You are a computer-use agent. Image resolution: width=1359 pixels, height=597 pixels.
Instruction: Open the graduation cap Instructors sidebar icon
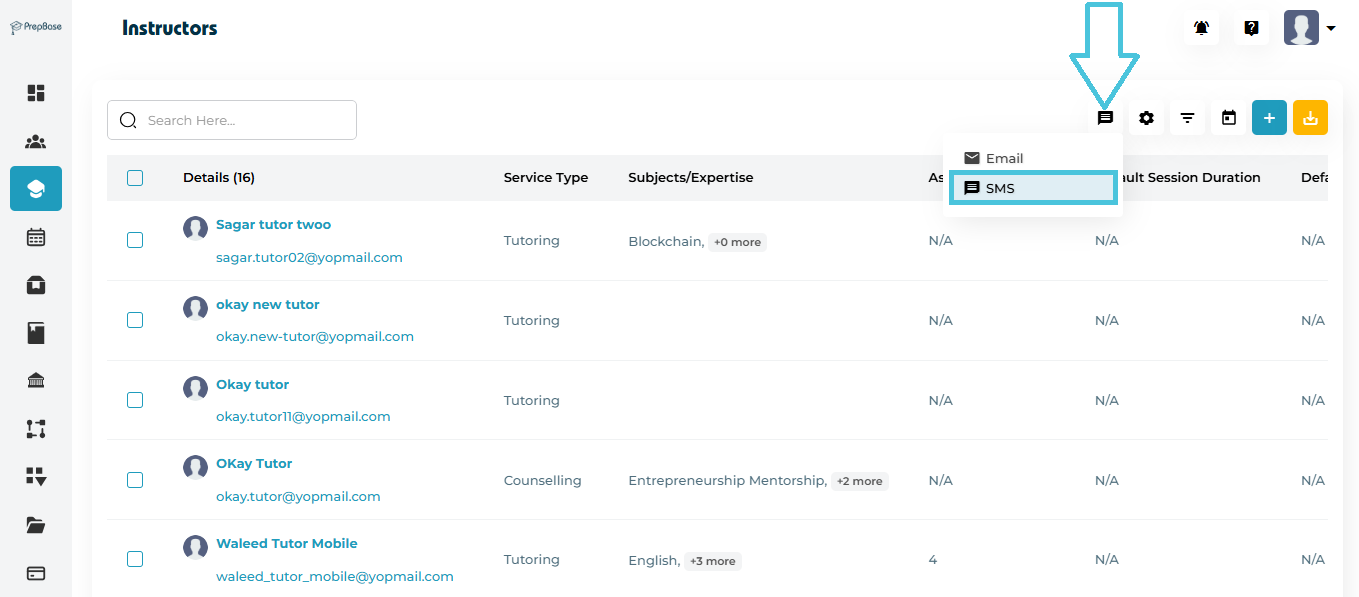point(36,189)
